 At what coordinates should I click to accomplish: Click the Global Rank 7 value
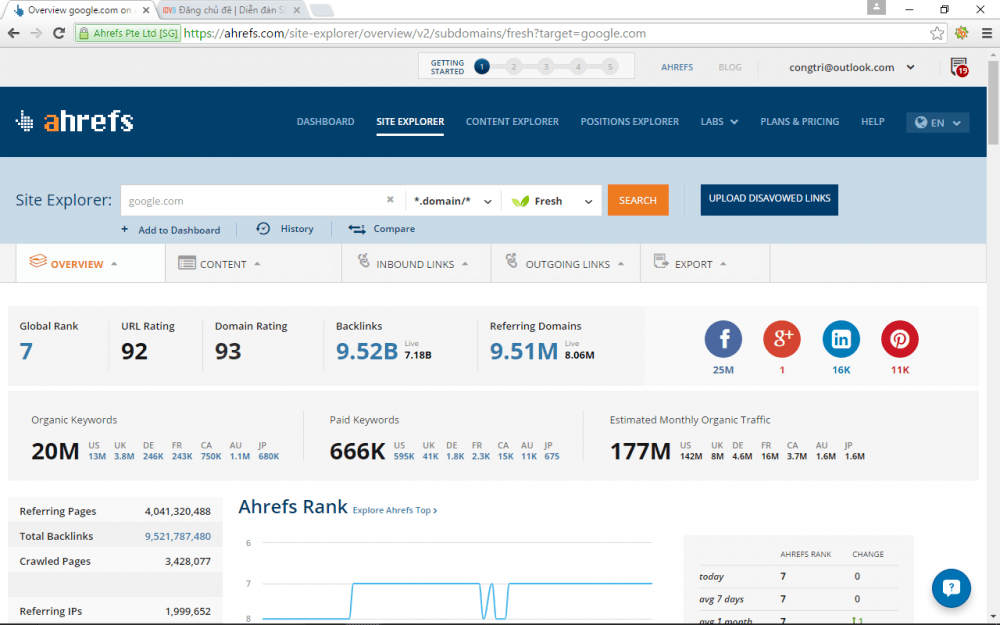(x=26, y=351)
